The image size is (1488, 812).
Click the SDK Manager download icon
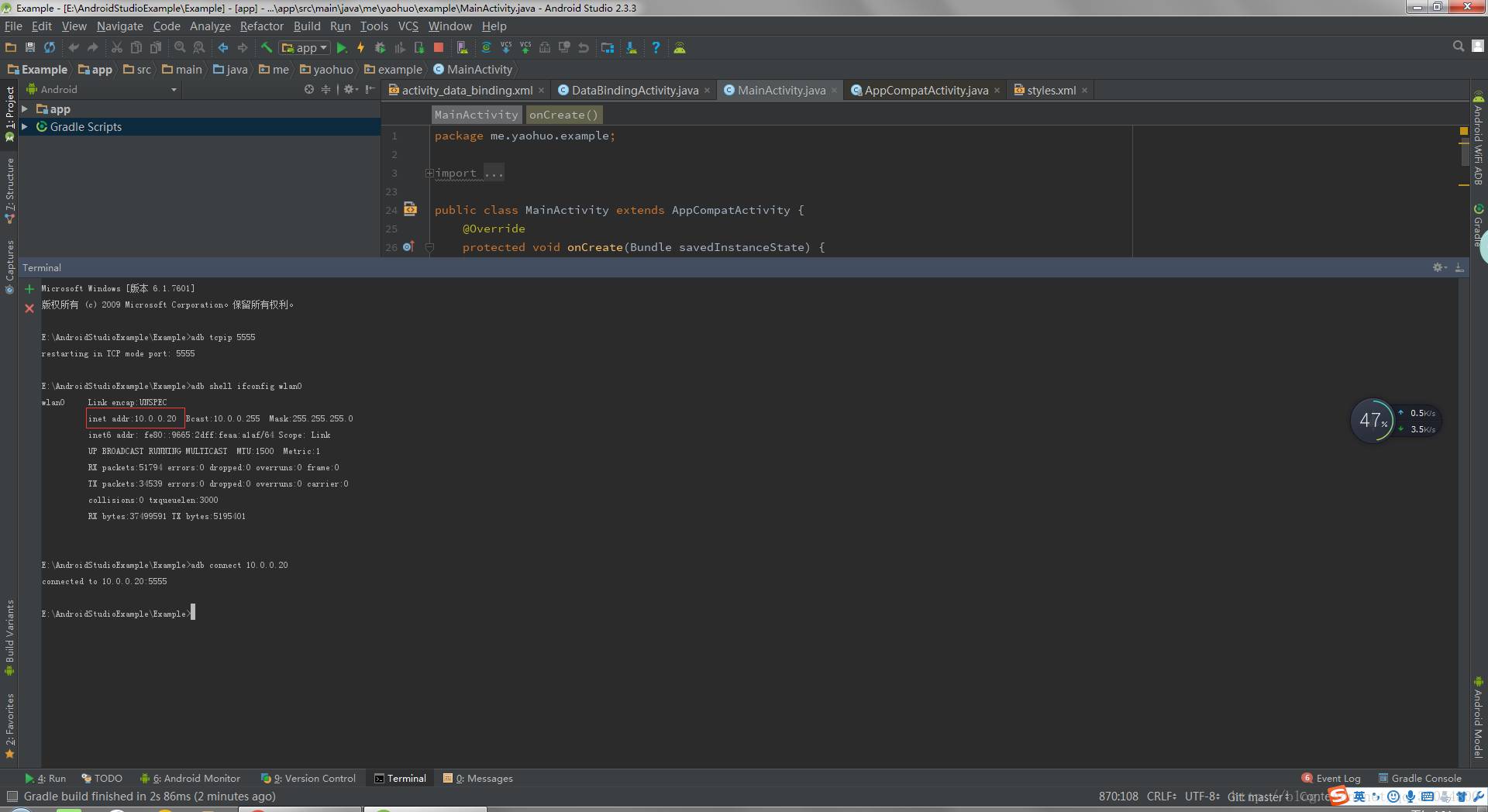point(632,48)
